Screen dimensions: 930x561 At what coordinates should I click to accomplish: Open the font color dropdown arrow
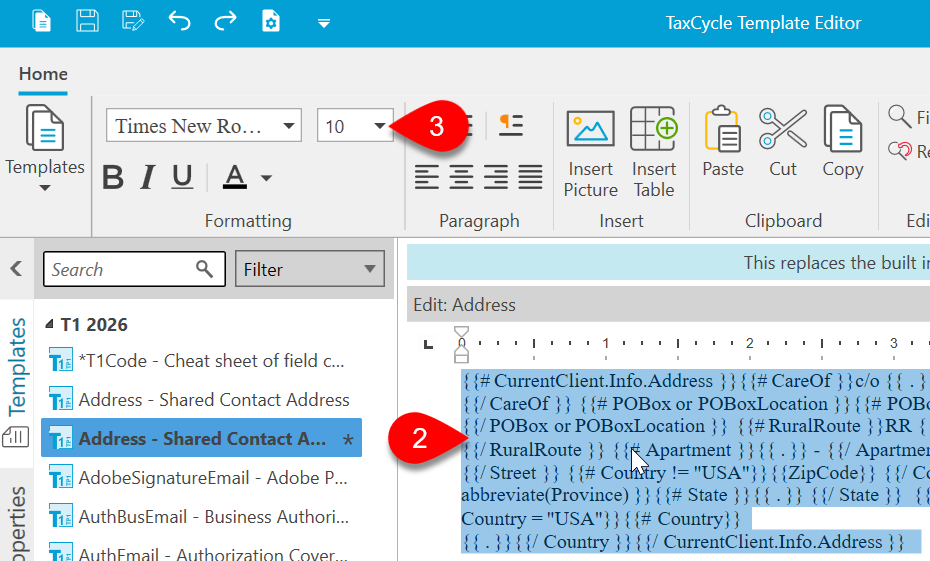pos(266,178)
